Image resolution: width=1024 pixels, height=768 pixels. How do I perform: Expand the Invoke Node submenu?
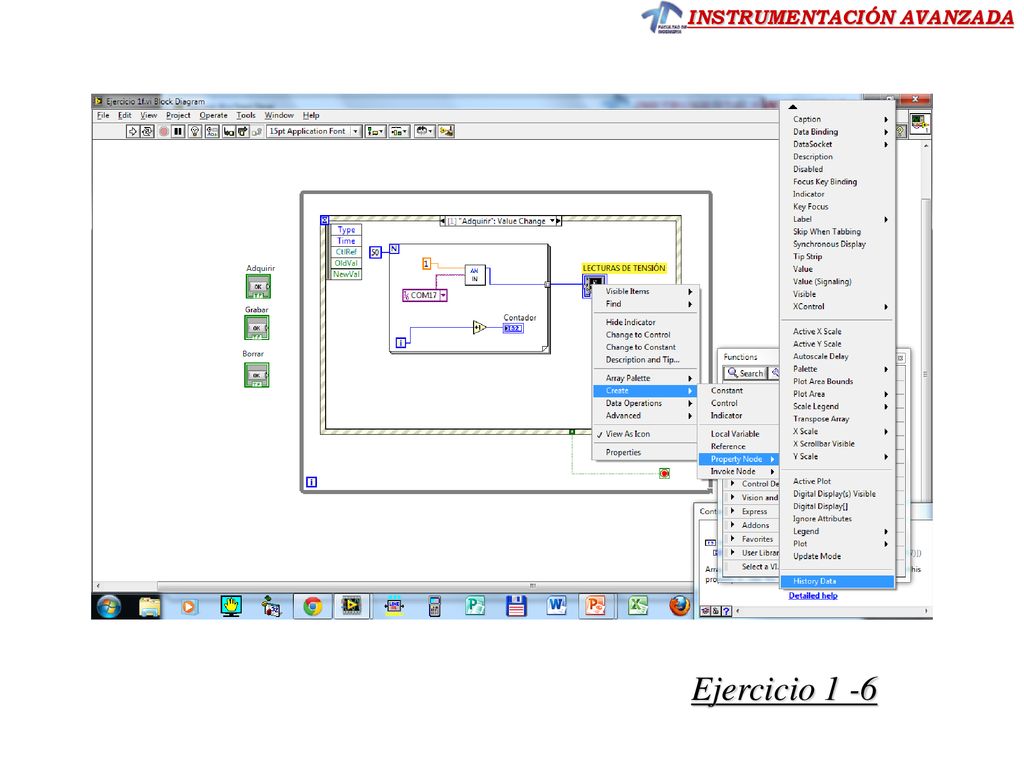tap(739, 471)
